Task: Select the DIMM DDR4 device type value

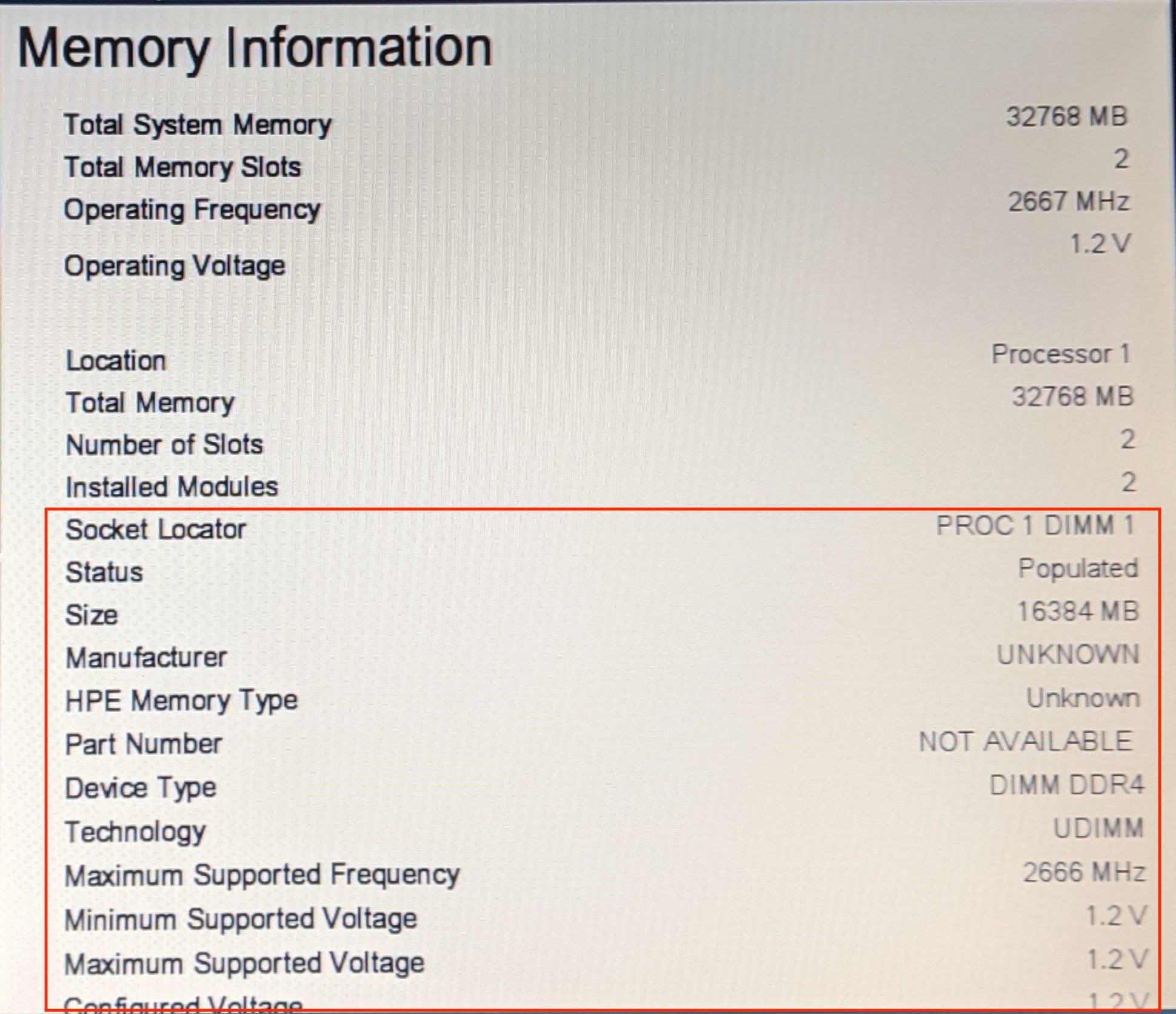Action: [1066, 786]
